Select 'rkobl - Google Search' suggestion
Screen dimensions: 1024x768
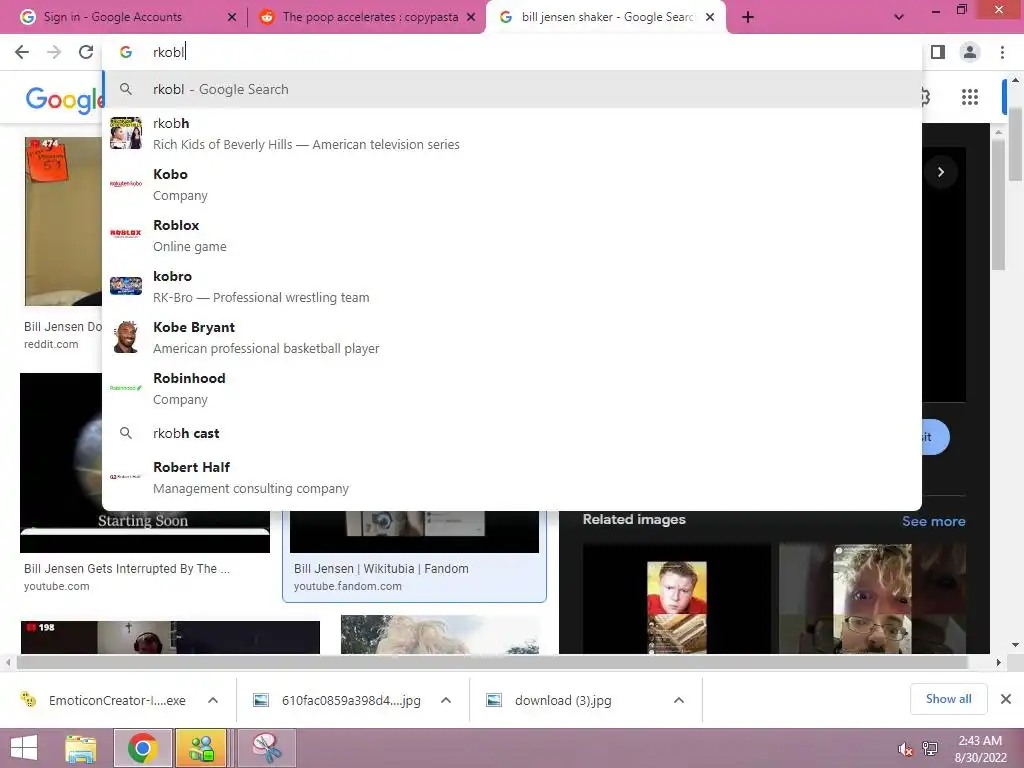[x=512, y=89]
